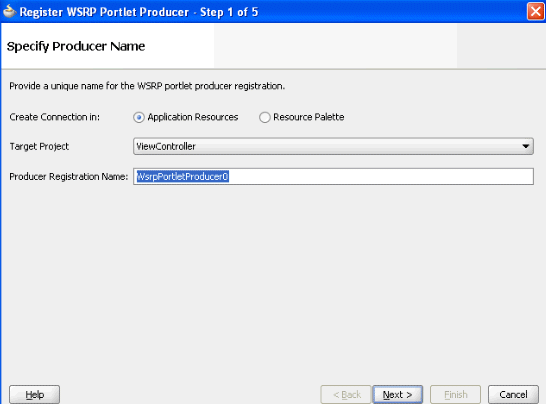Expand the Target Project dropdown arrow

click(526, 146)
